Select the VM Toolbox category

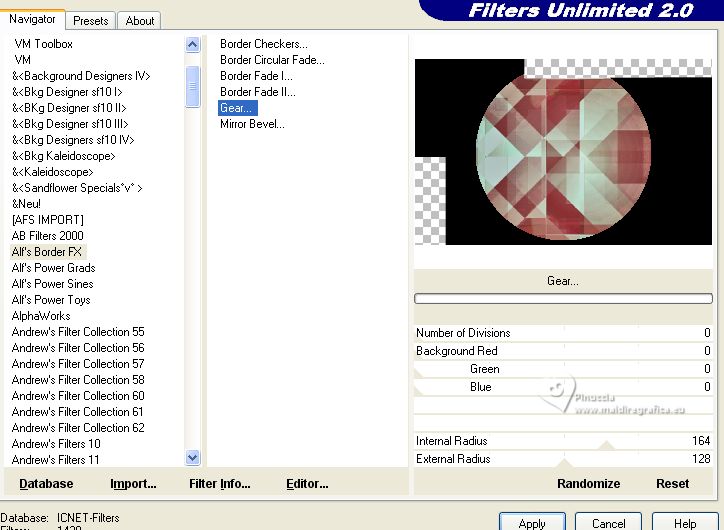tap(43, 44)
